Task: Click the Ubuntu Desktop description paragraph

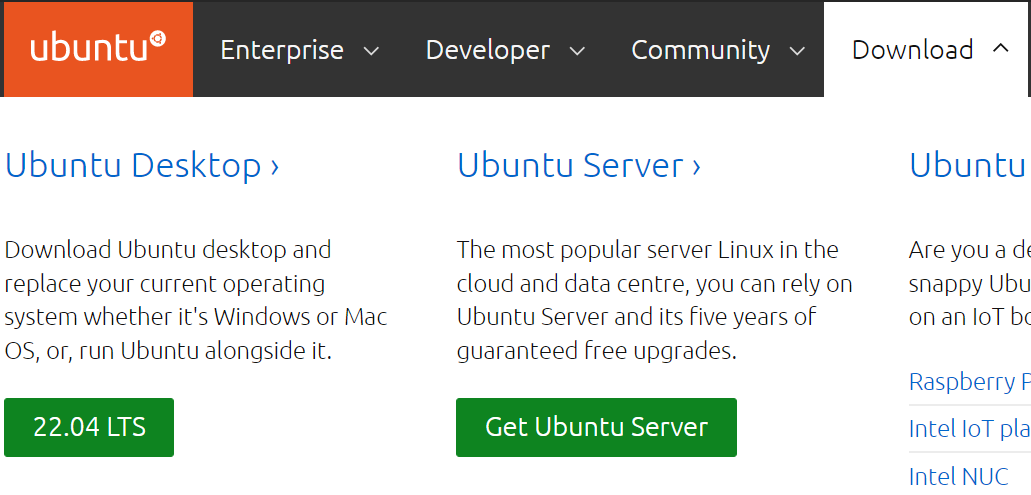Action: [196, 300]
